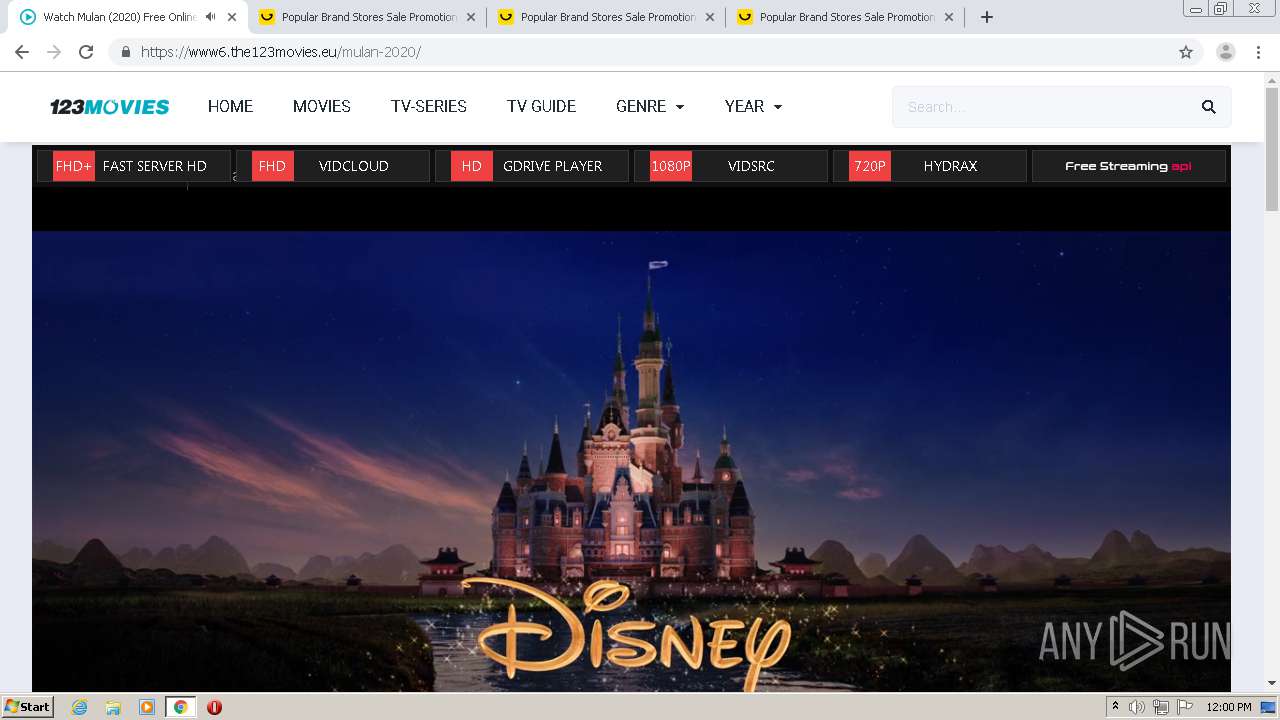Open the MOVIES menu item
This screenshot has width=1280, height=720.
322,106
